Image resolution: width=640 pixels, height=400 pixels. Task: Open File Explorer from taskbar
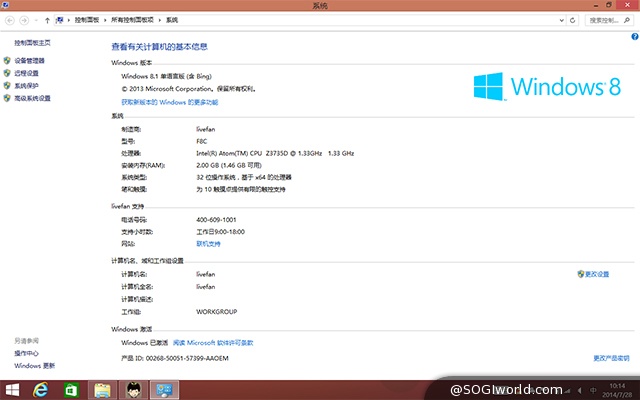(102, 390)
